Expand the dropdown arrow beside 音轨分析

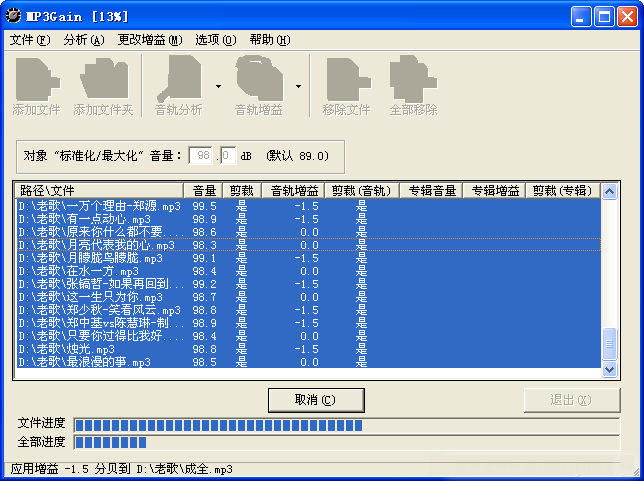[218, 86]
